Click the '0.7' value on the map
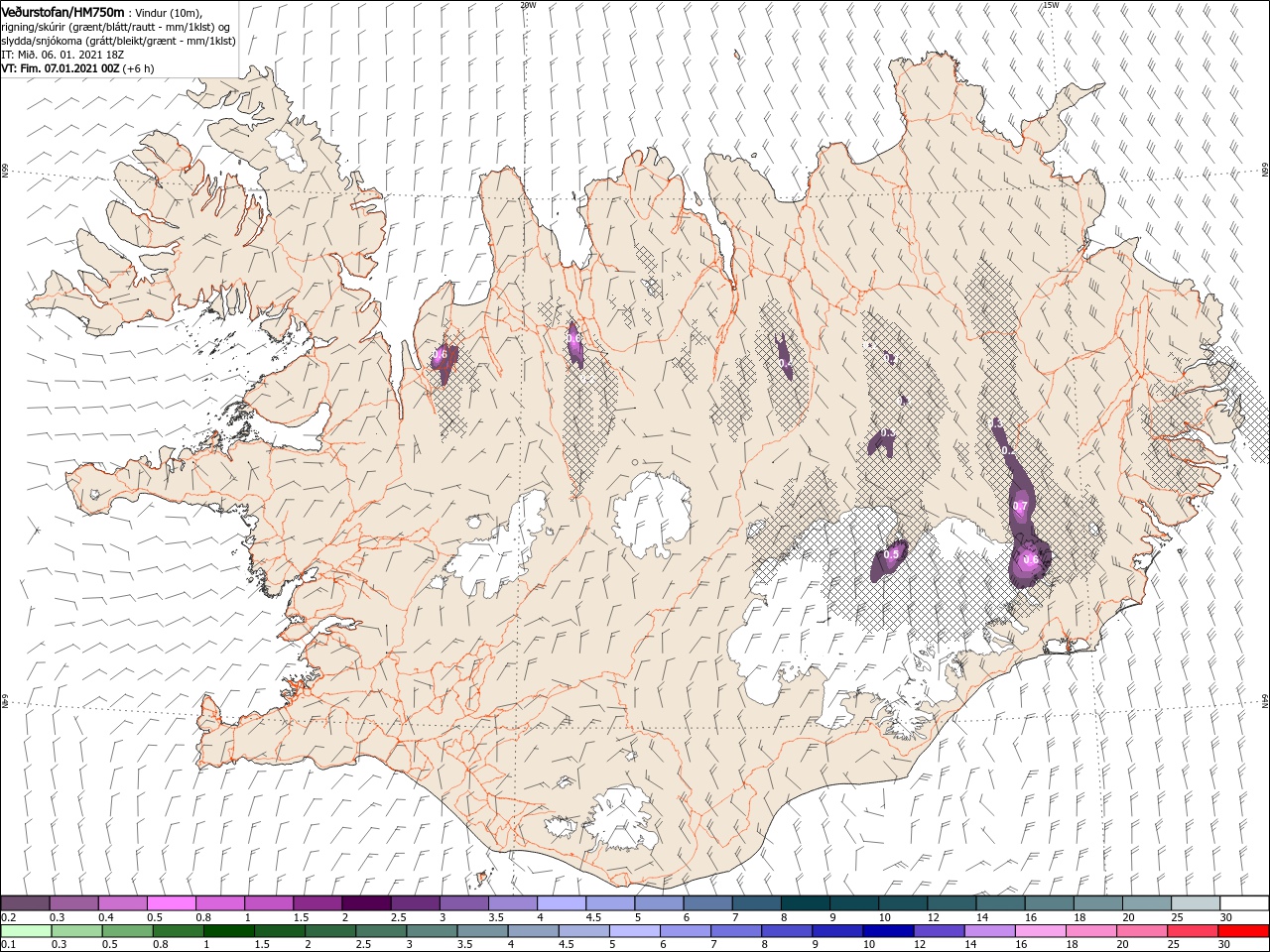Screen dimensions: 1270x952 1020,507
